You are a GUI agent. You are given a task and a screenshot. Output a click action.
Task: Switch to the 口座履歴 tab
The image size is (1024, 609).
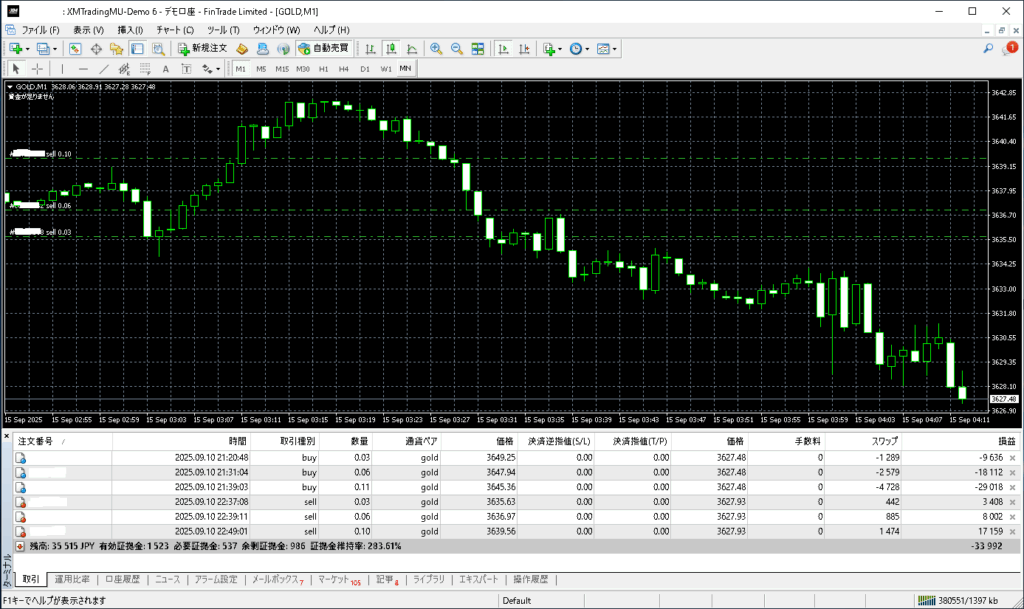coord(122,579)
